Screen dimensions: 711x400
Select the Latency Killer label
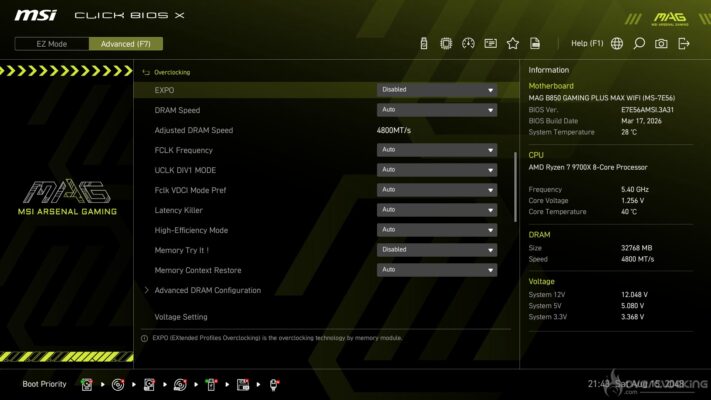tap(179, 210)
